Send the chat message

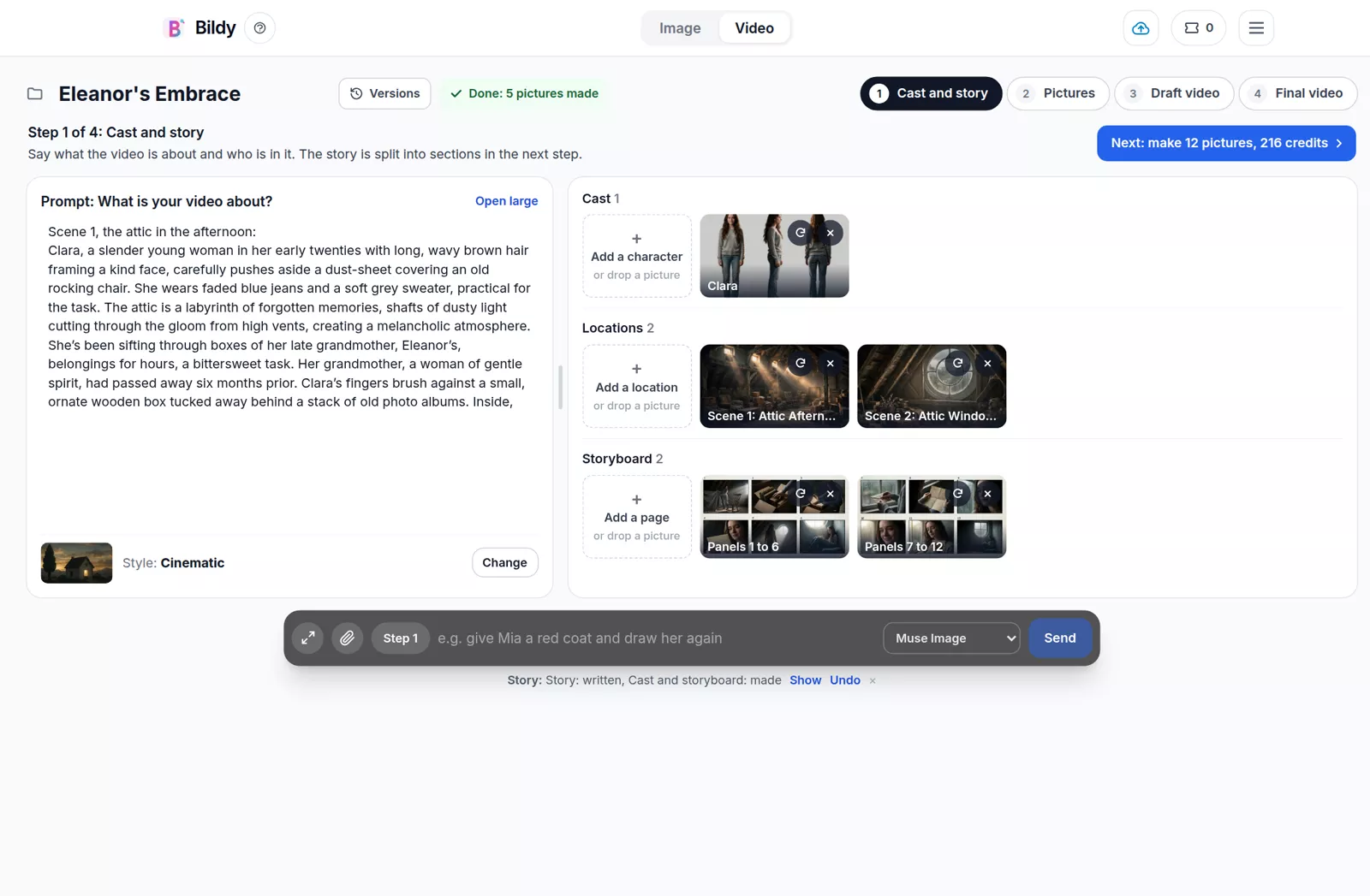click(x=1059, y=638)
